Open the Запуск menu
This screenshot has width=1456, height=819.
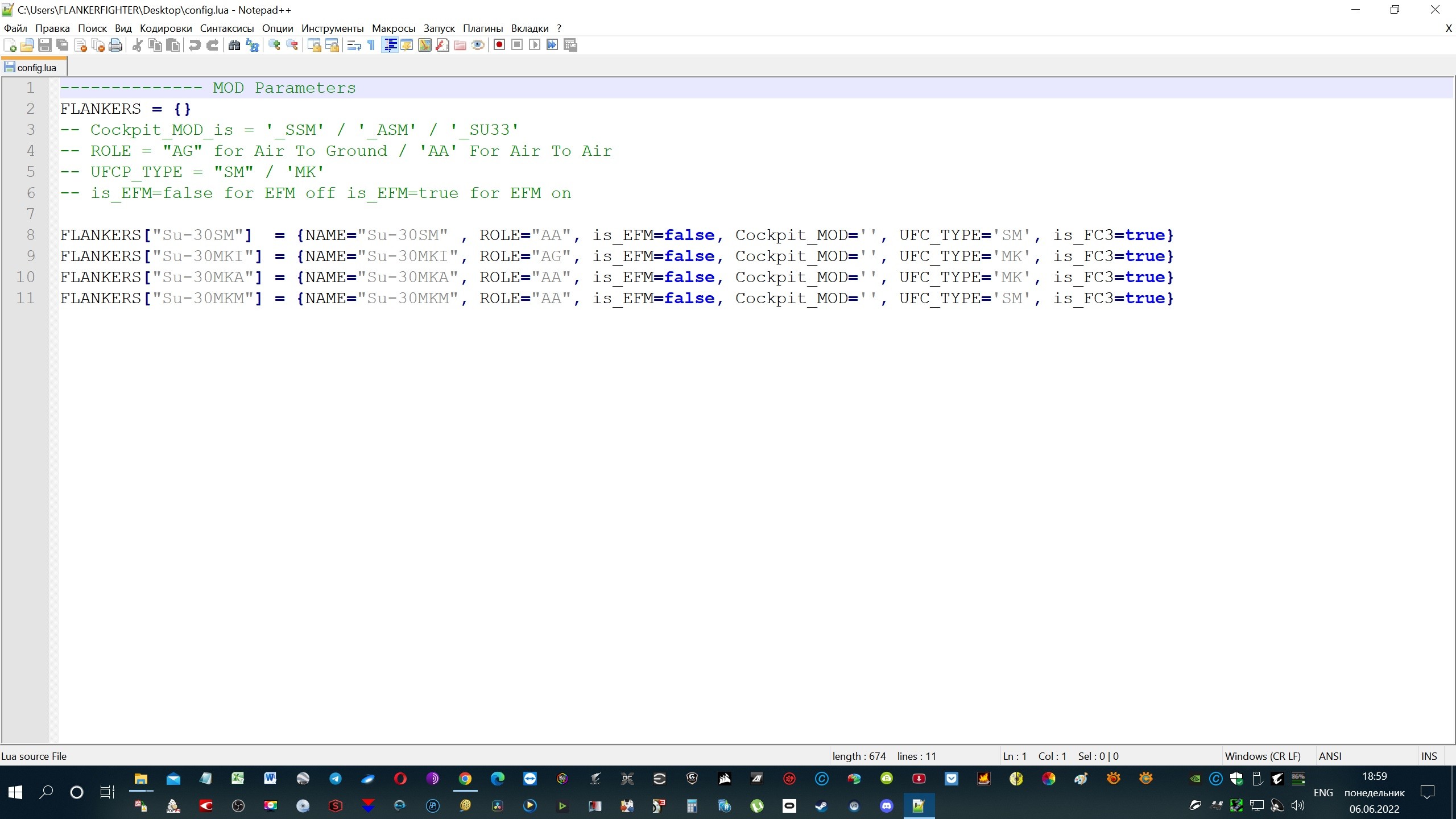click(439, 28)
